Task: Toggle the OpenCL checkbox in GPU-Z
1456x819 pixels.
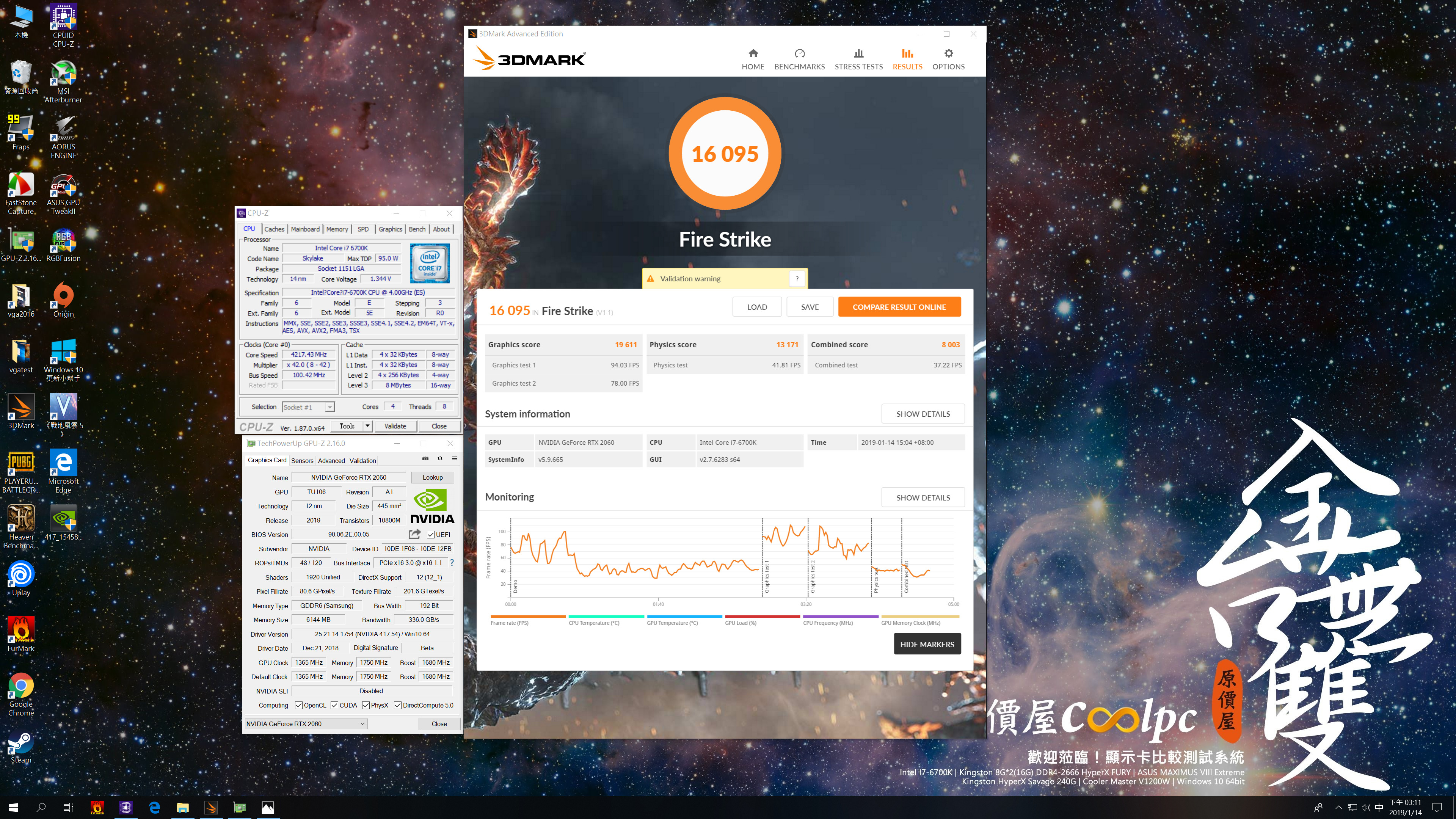Action: [x=298, y=705]
